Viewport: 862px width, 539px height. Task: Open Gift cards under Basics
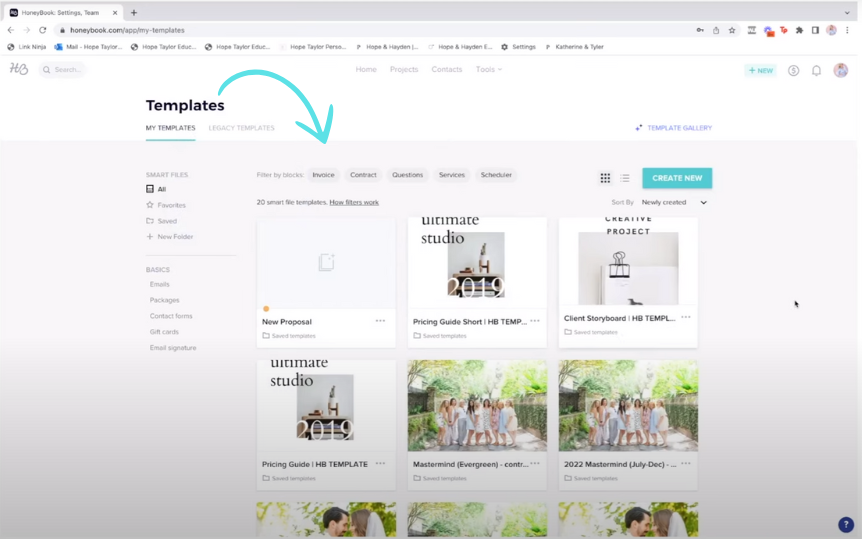pos(164,332)
